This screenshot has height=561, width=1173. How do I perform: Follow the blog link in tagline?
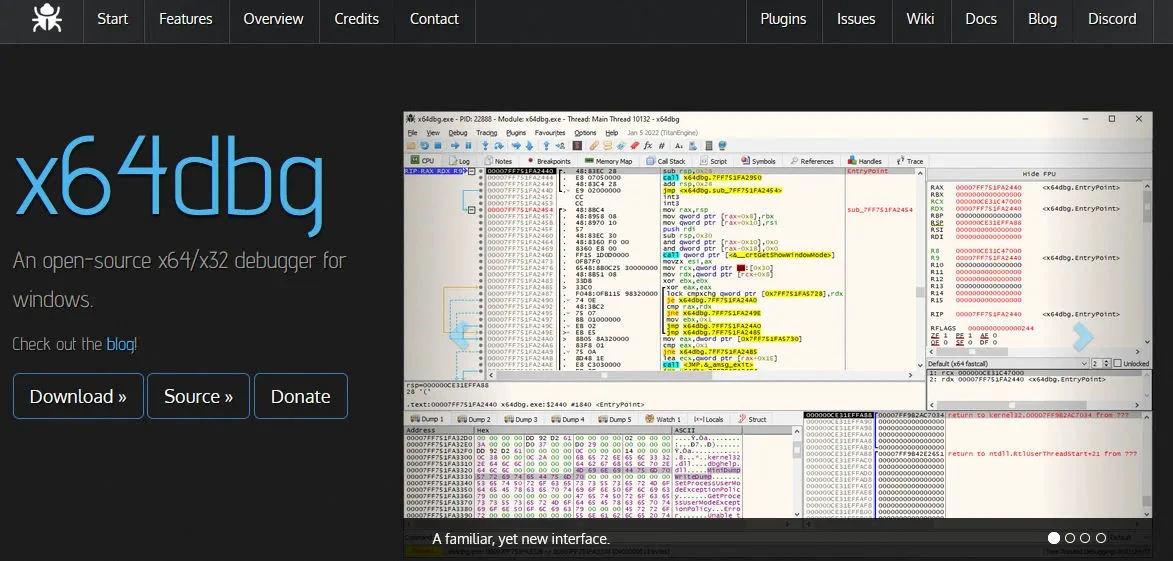(119, 344)
